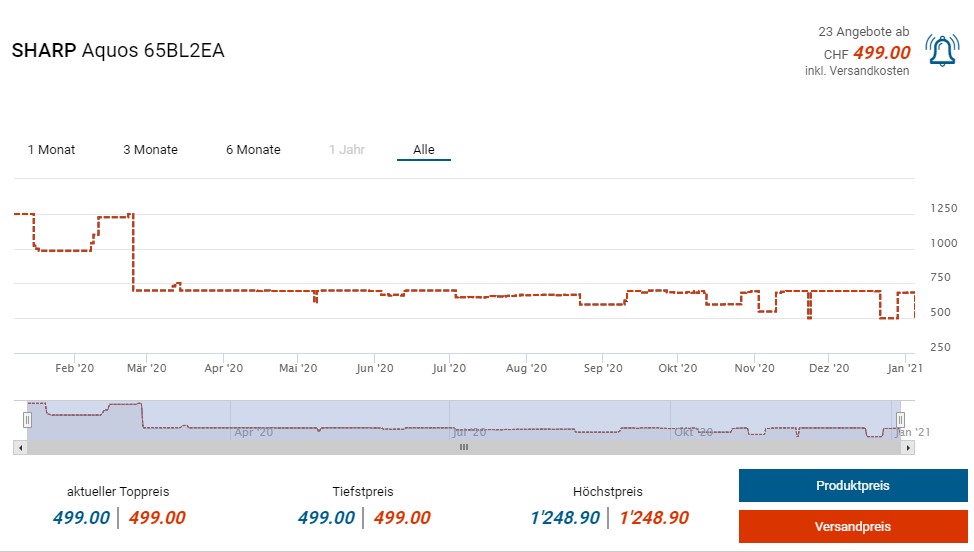
Task: Click the greyed-out 1 Jahr range
Action: tap(347, 150)
